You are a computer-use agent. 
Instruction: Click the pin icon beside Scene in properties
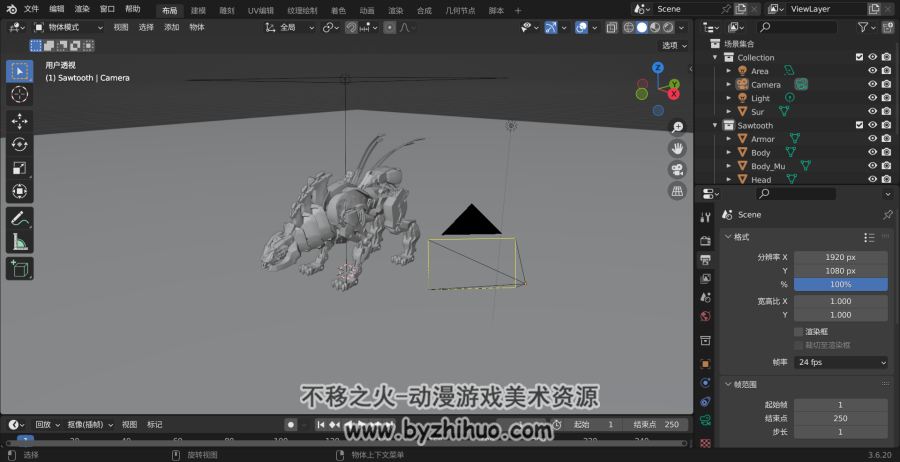click(887, 214)
